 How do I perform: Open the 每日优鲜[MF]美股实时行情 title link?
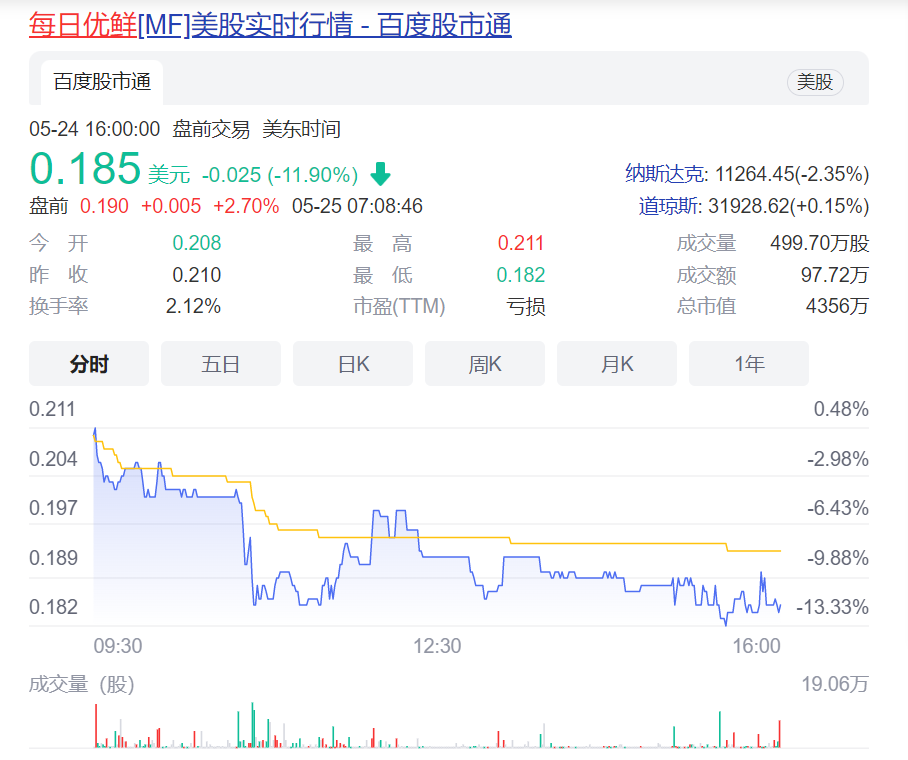pyautogui.click(x=270, y=25)
